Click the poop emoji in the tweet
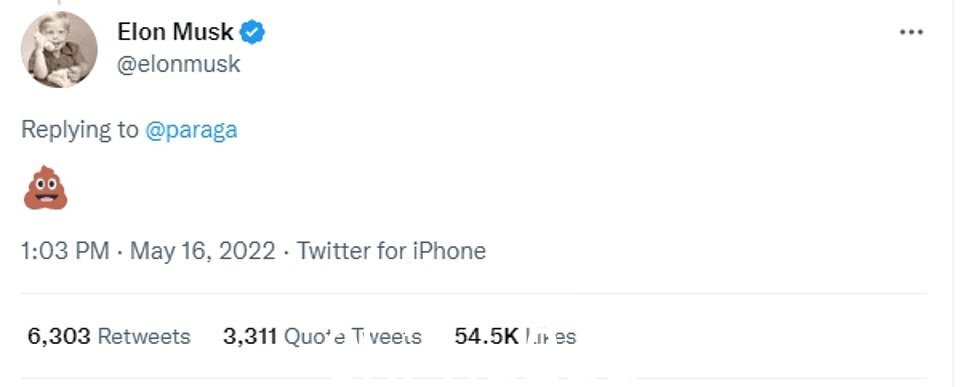 (x=45, y=188)
